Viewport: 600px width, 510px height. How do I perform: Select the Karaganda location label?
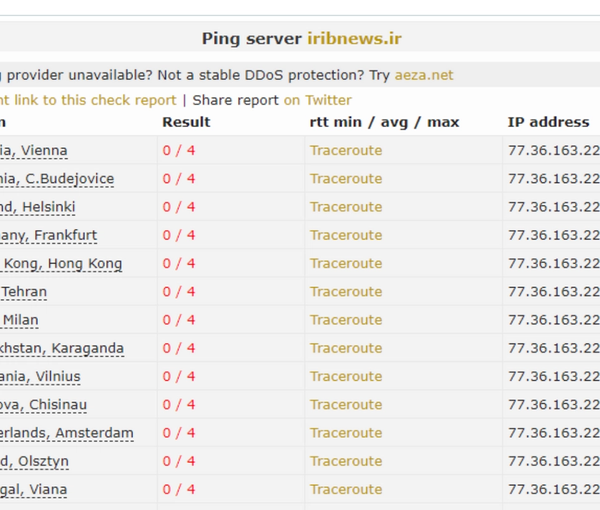tap(62, 348)
